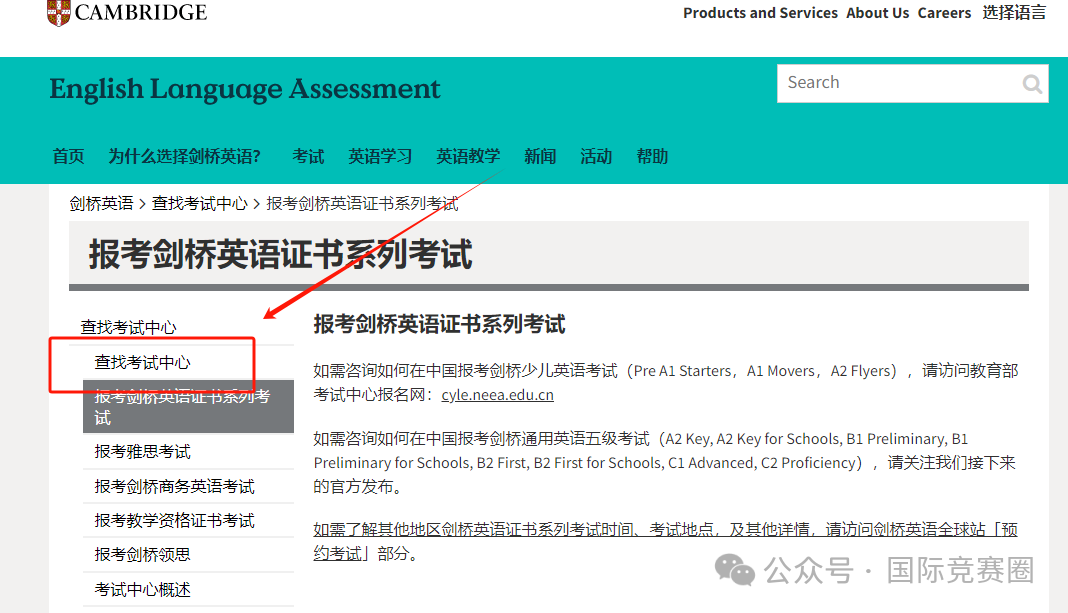Viewport: 1068px width, 613px height.
Task: Select 英语学习 in the navigation bar
Action: tap(380, 156)
